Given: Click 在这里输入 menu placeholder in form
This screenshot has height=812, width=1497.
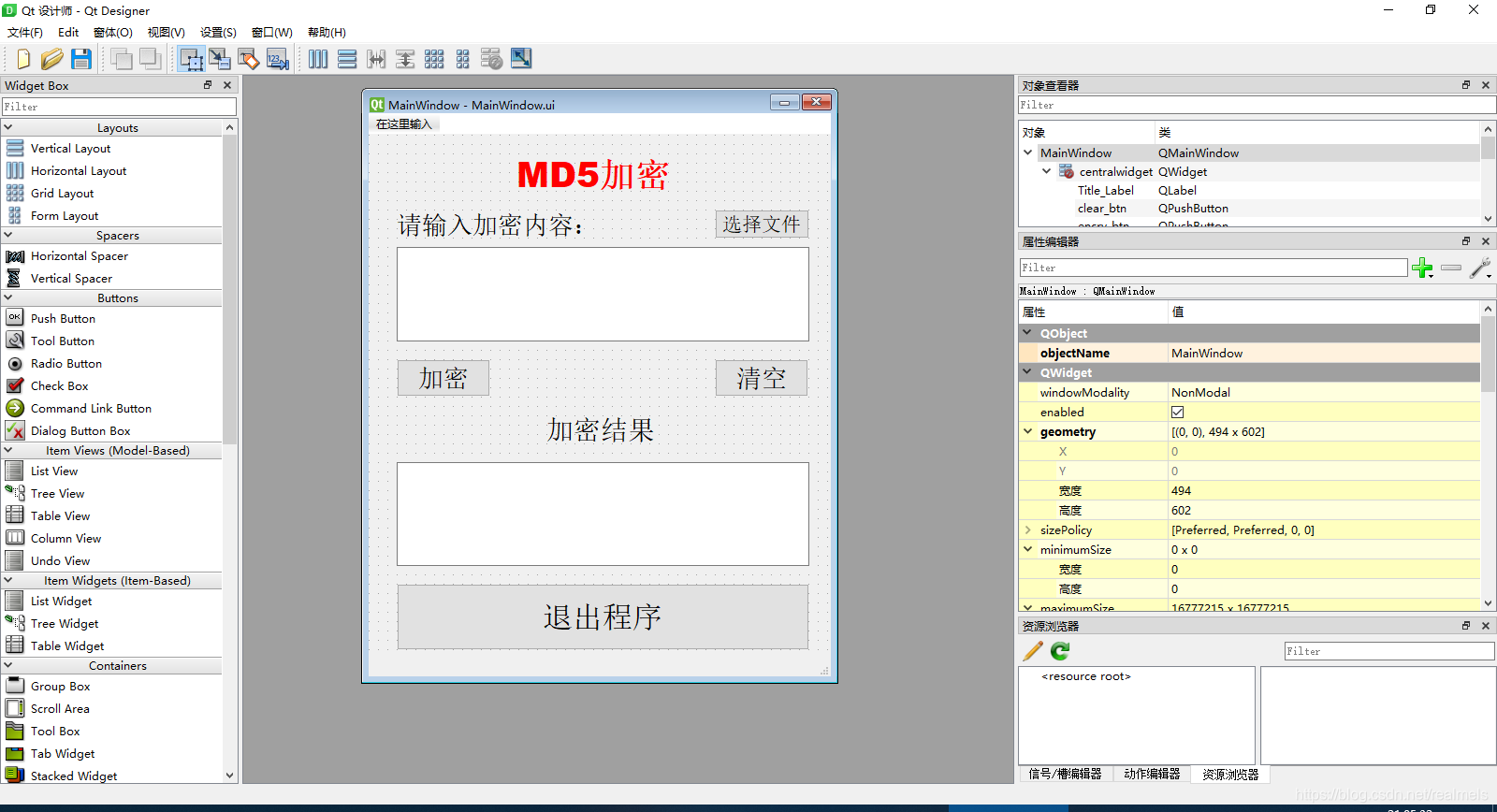Looking at the screenshot, I should click(x=403, y=124).
